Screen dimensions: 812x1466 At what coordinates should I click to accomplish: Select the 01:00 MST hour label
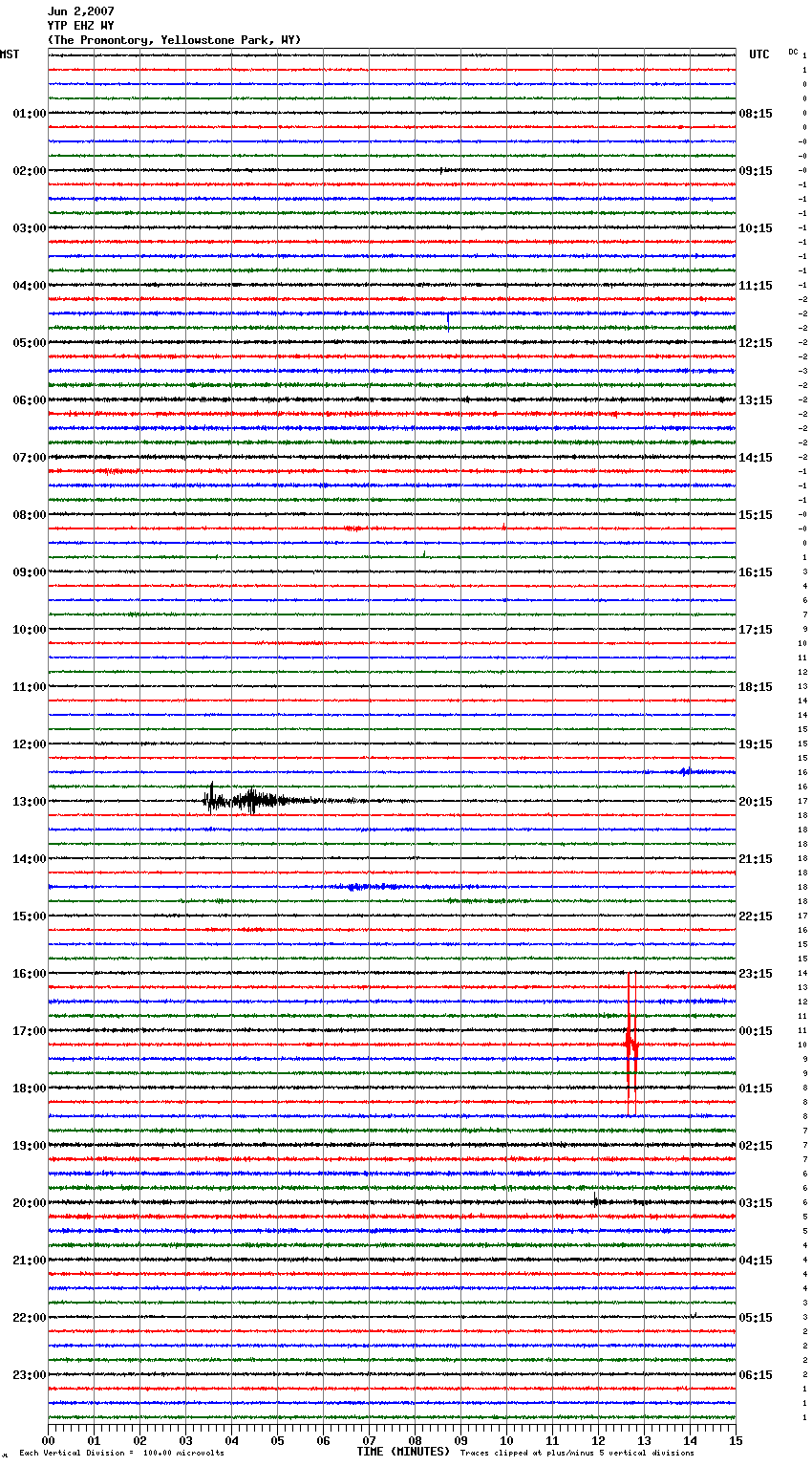(30, 114)
